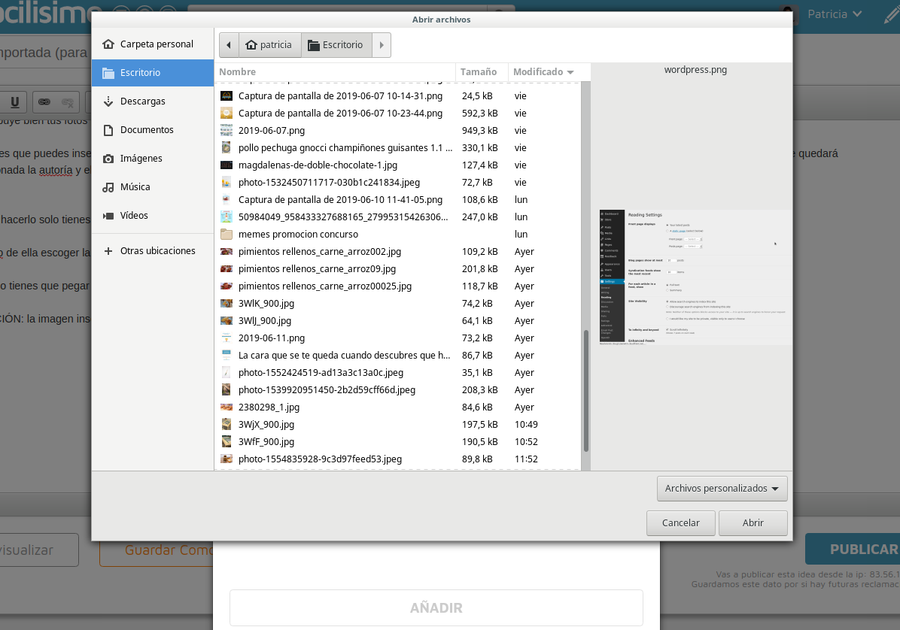
Task: Open Documentos in the sidebar
Action: (x=146, y=130)
